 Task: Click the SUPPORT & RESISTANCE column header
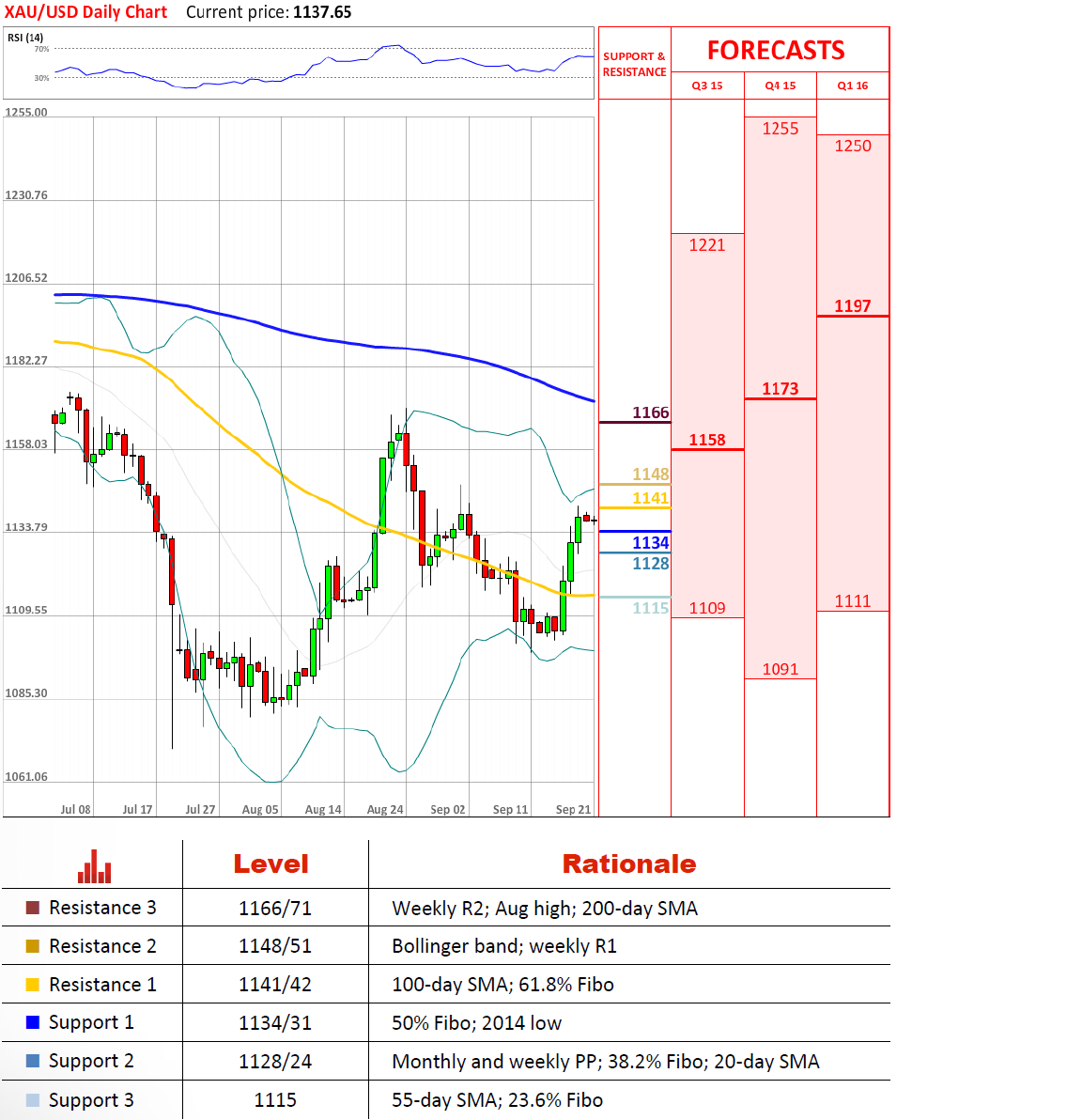tap(634, 64)
